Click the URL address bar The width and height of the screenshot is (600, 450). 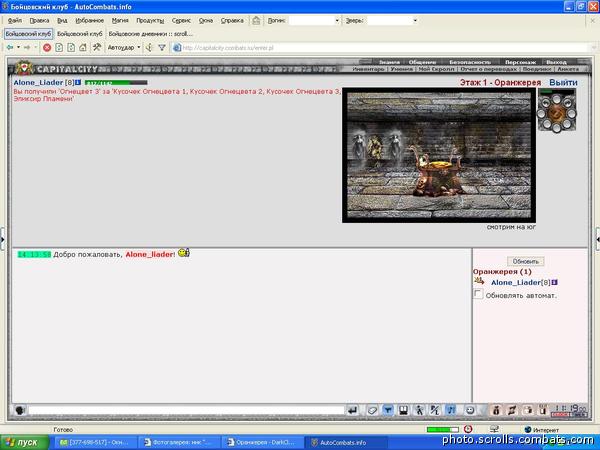pyautogui.click(x=383, y=48)
